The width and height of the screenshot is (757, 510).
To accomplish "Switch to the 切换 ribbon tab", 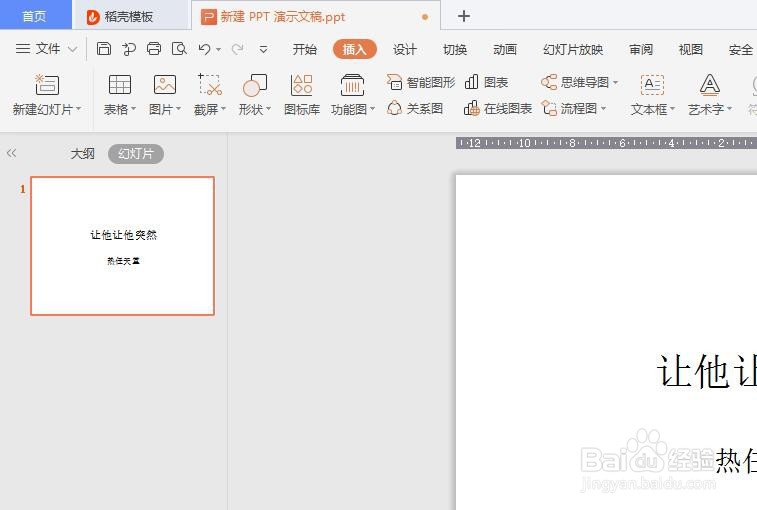I will tap(455, 49).
